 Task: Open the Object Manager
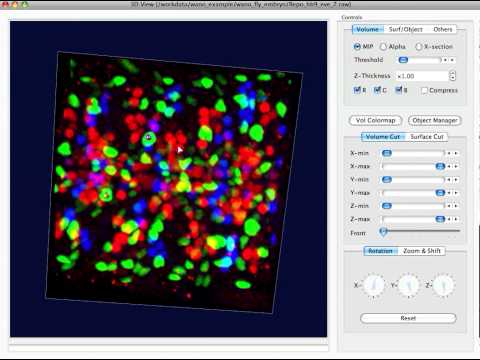[x=435, y=120]
